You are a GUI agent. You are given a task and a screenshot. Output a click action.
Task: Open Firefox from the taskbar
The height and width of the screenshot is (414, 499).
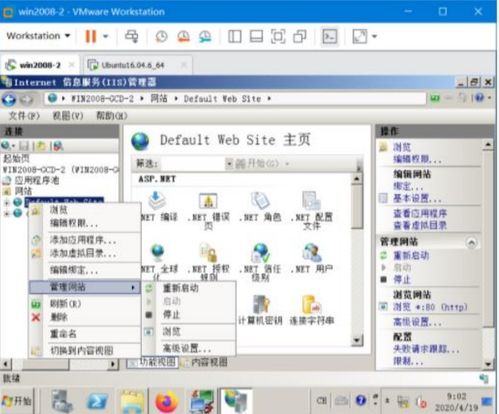click(x=166, y=401)
